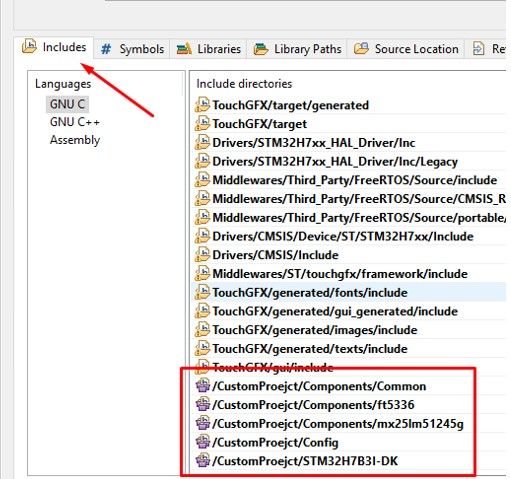The image size is (511, 479).
Task: Click the icon beside TouchGFX/generated/texts/include
Action: pos(202,348)
